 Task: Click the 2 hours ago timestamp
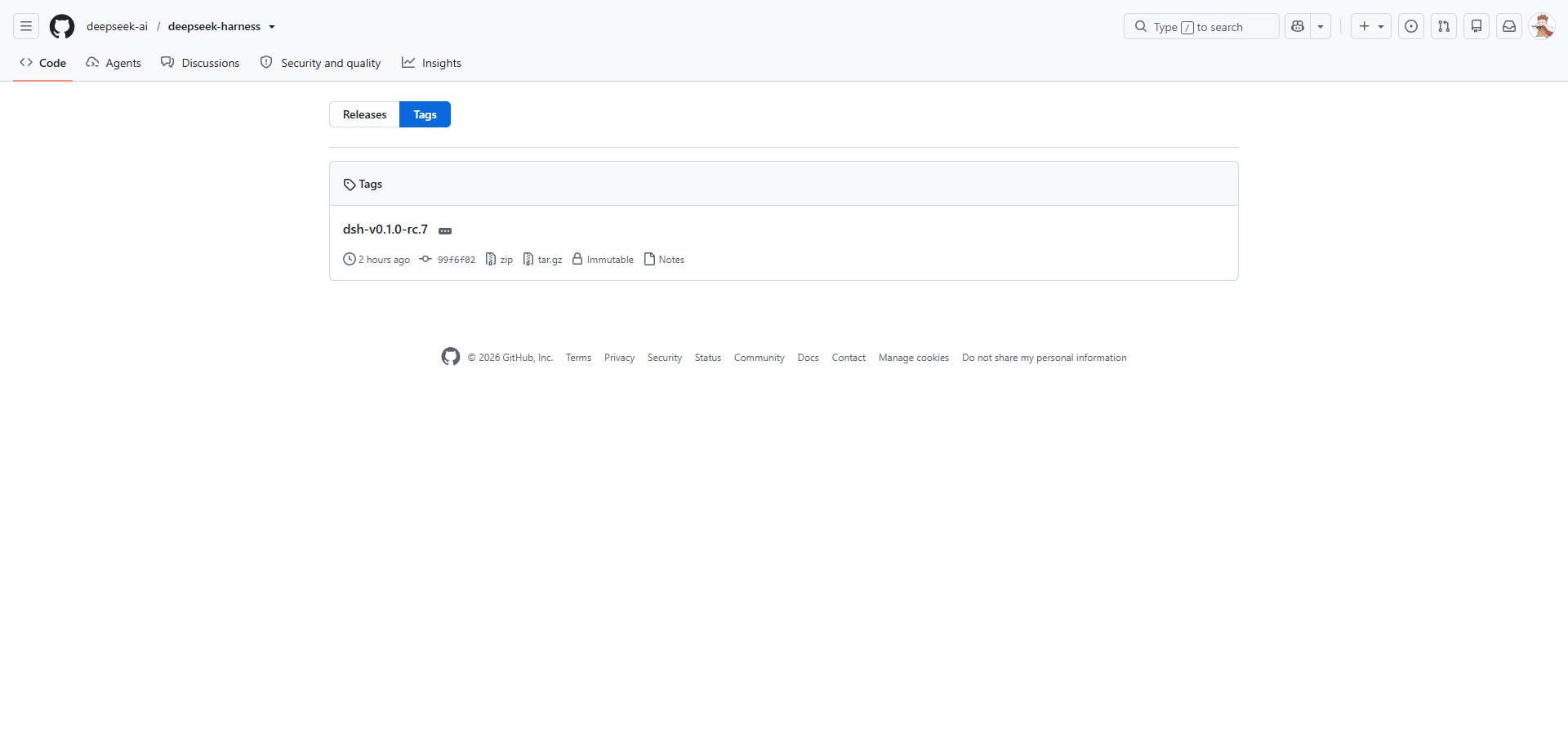click(x=376, y=260)
